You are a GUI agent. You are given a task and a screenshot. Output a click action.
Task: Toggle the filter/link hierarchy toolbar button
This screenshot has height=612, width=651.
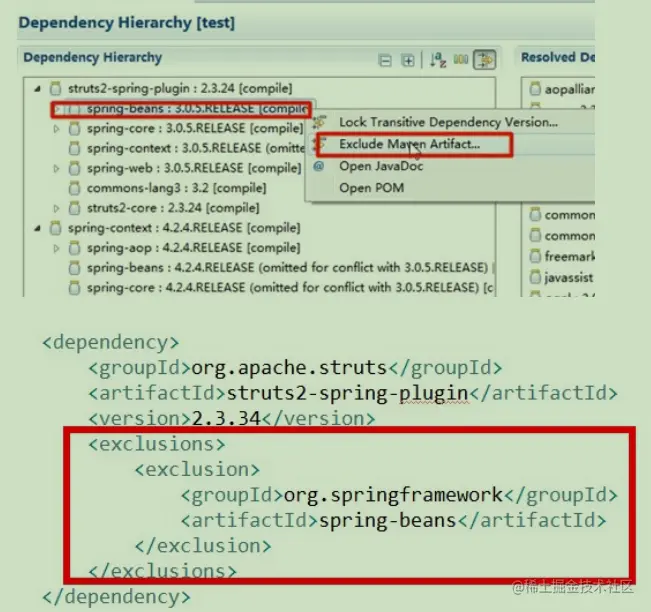485,60
